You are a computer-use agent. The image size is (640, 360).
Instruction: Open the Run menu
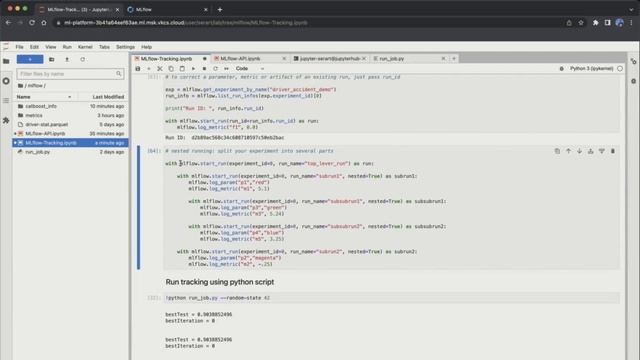[67, 47]
